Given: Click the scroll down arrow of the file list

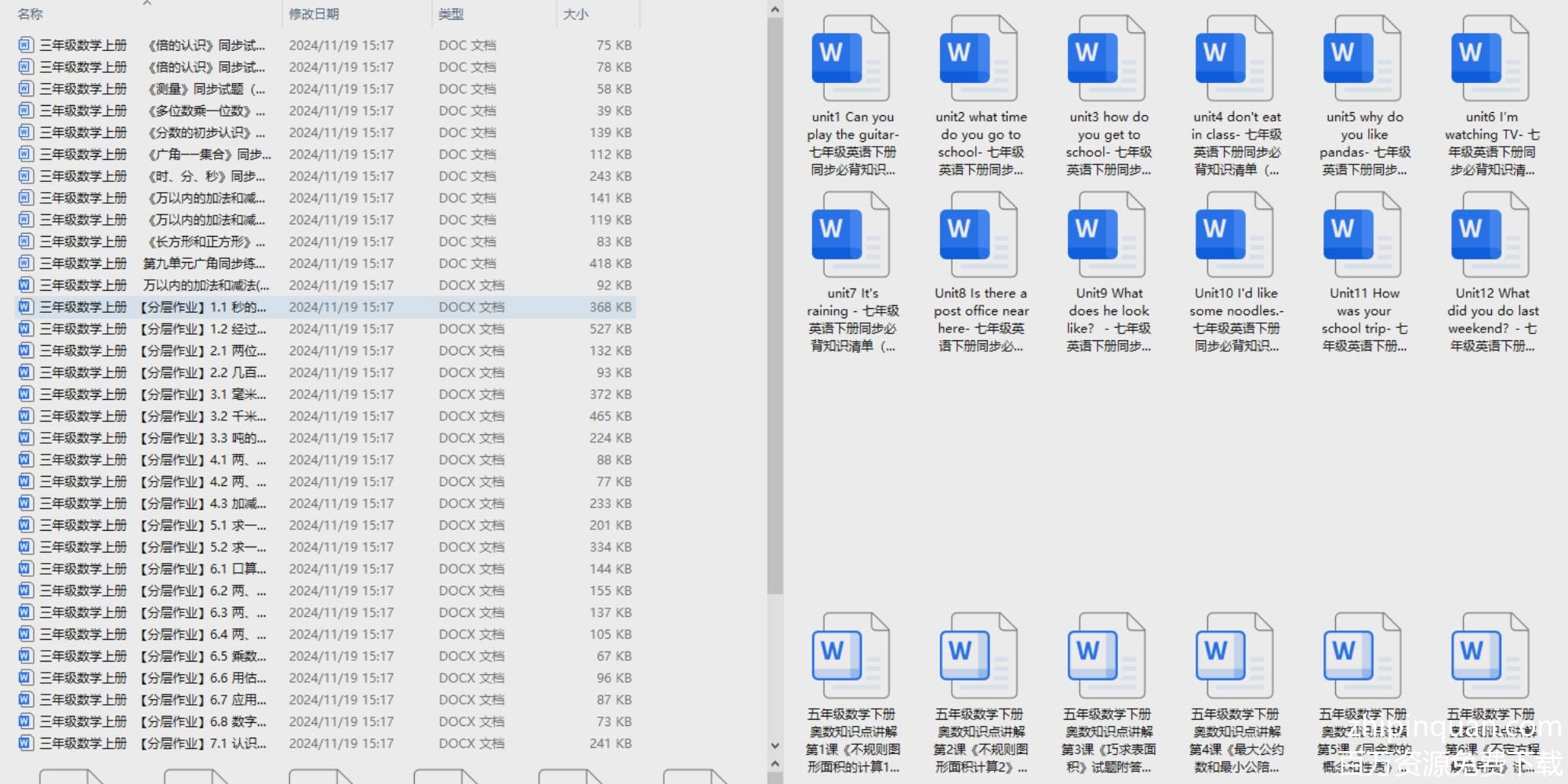Looking at the screenshot, I should [775, 746].
